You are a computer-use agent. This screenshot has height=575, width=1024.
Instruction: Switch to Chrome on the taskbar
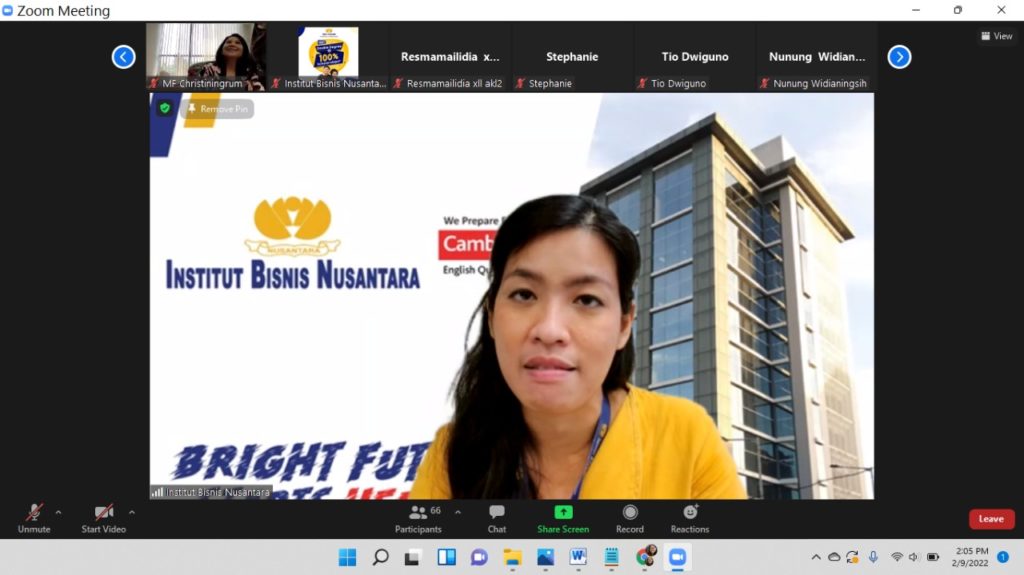[x=645, y=557]
